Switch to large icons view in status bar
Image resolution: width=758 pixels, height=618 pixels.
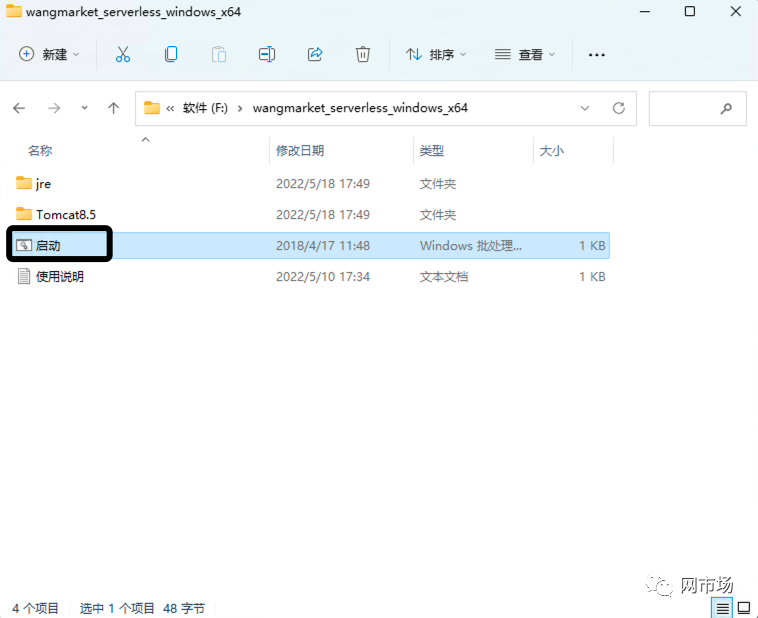coord(744,608)
